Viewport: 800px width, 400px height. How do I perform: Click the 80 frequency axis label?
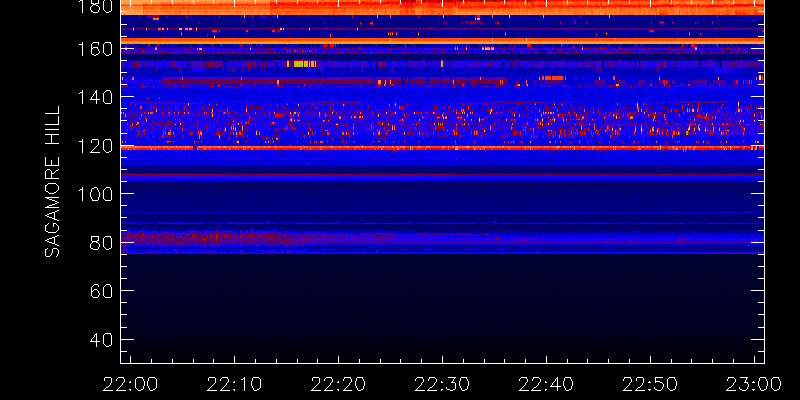pyautogui.click(x=101, y=242)
